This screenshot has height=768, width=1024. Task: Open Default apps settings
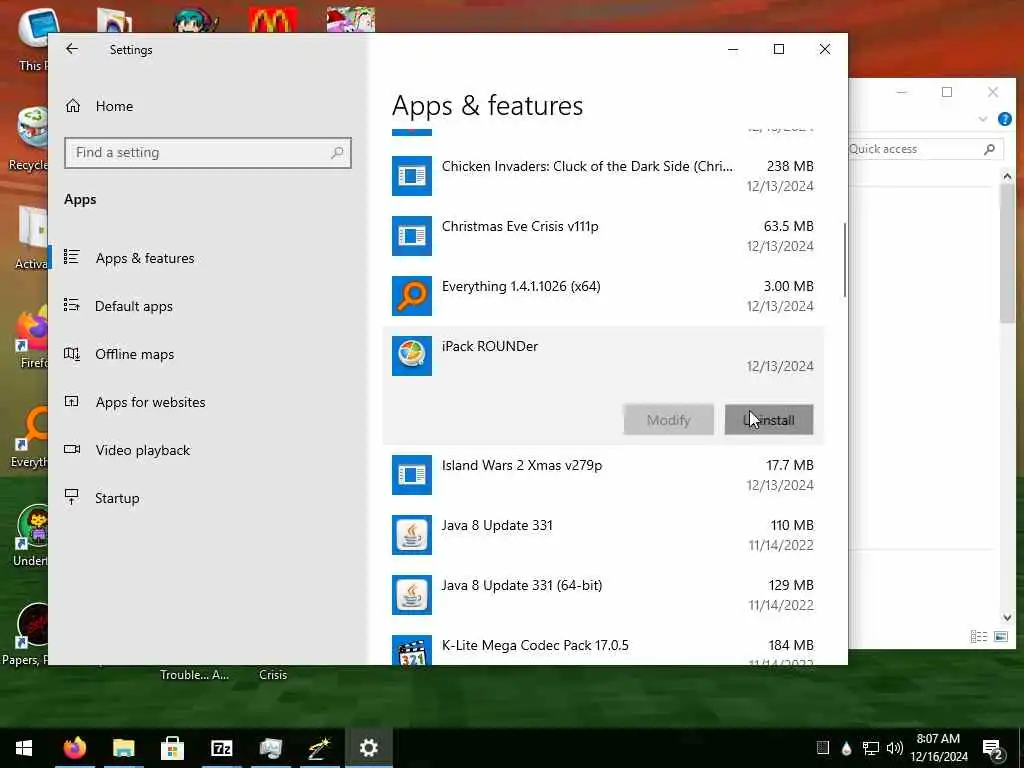[x=134, y=306]
